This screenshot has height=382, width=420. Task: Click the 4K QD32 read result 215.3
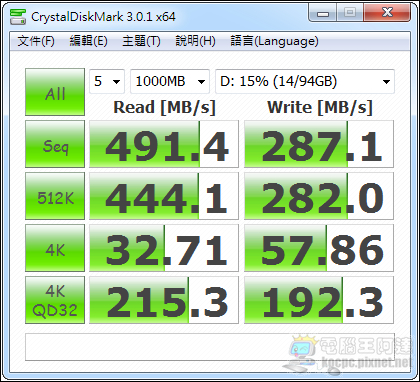point(164,300)
